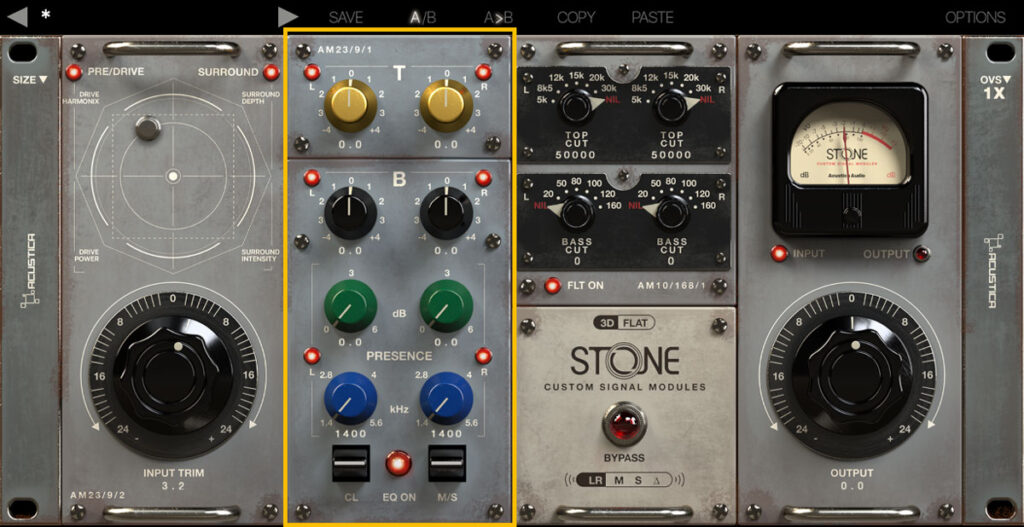Click the right BASS CUT selector knob
1024x527 pixels.
(x=672, y=212)
